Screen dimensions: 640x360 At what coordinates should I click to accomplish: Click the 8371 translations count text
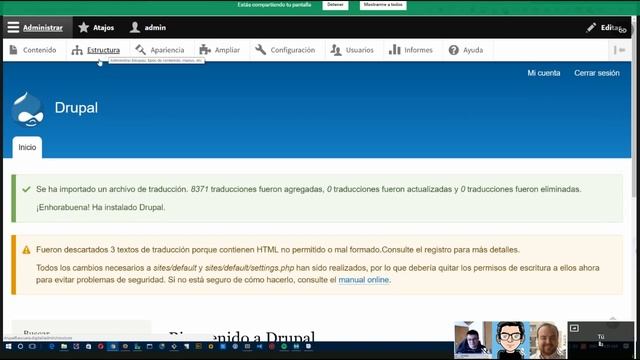pos(199,189)
